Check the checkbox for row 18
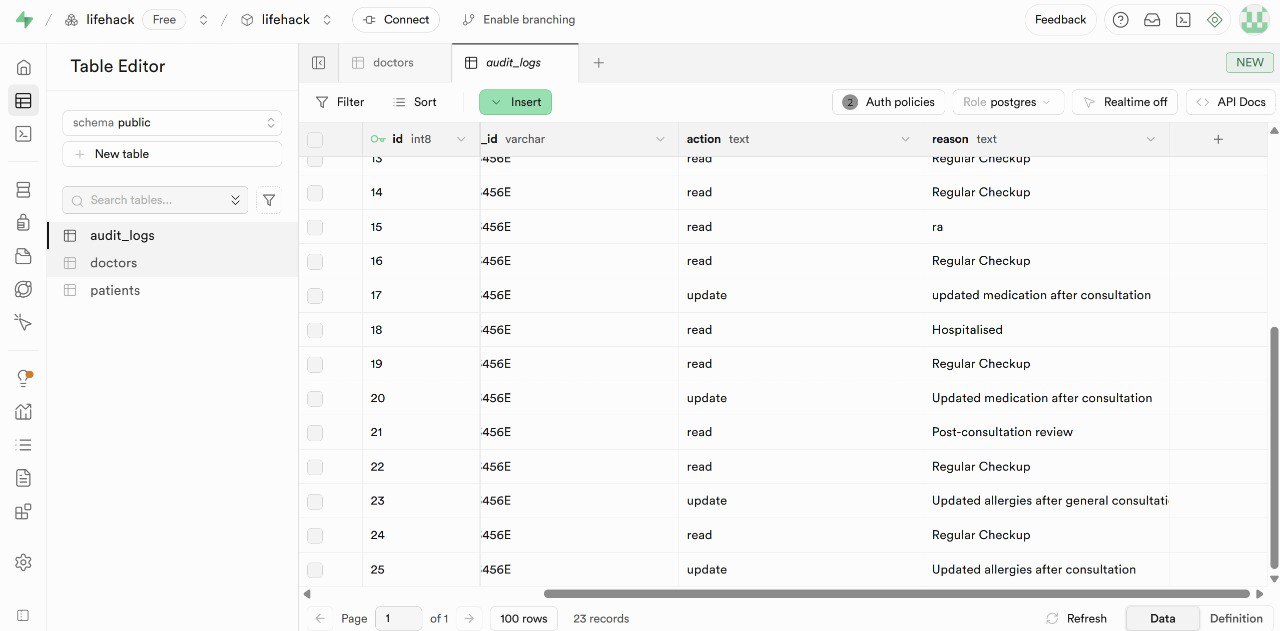 tap(315, 330)
